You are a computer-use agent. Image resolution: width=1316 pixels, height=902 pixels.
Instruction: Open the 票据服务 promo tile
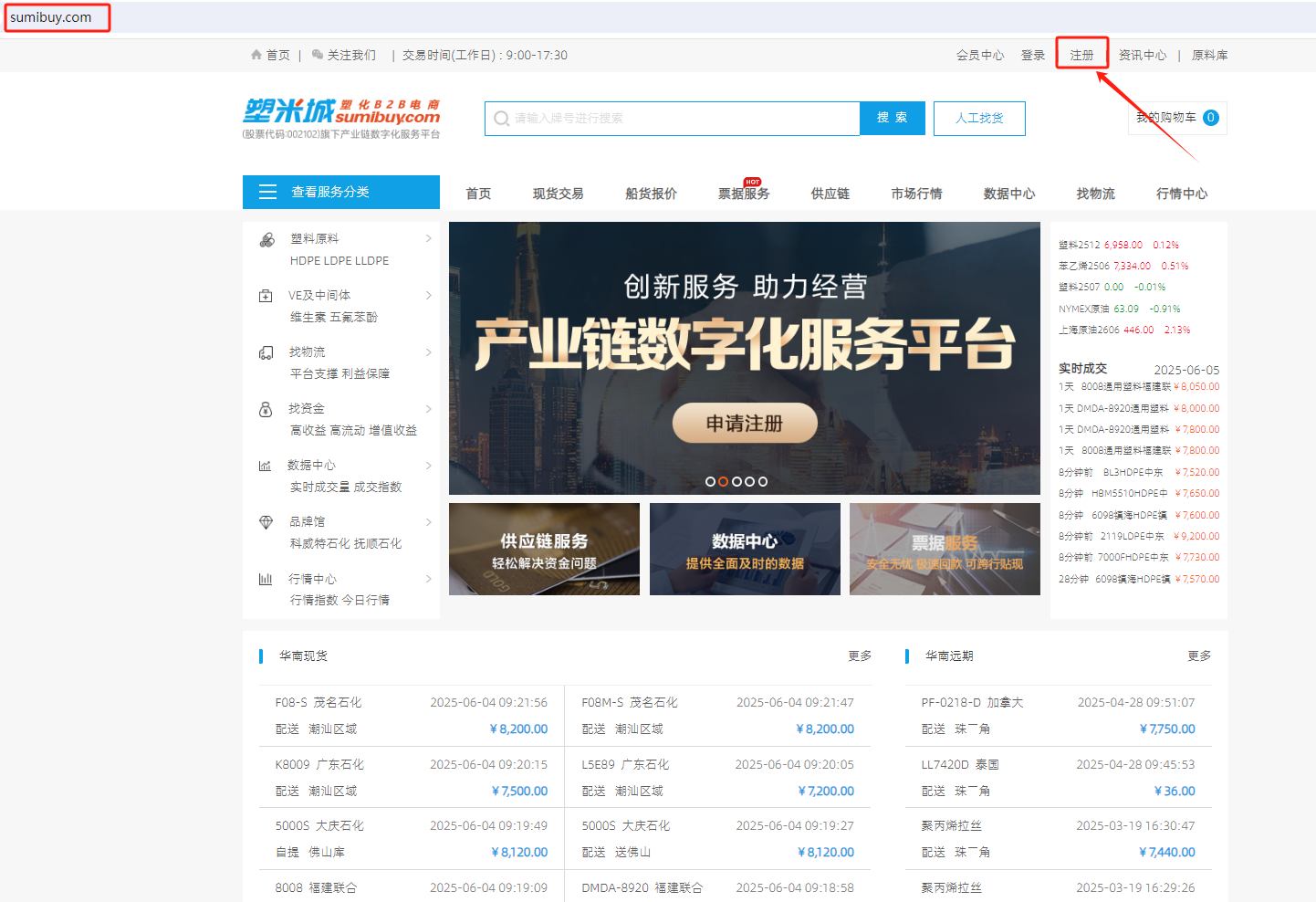pos(945,549)
